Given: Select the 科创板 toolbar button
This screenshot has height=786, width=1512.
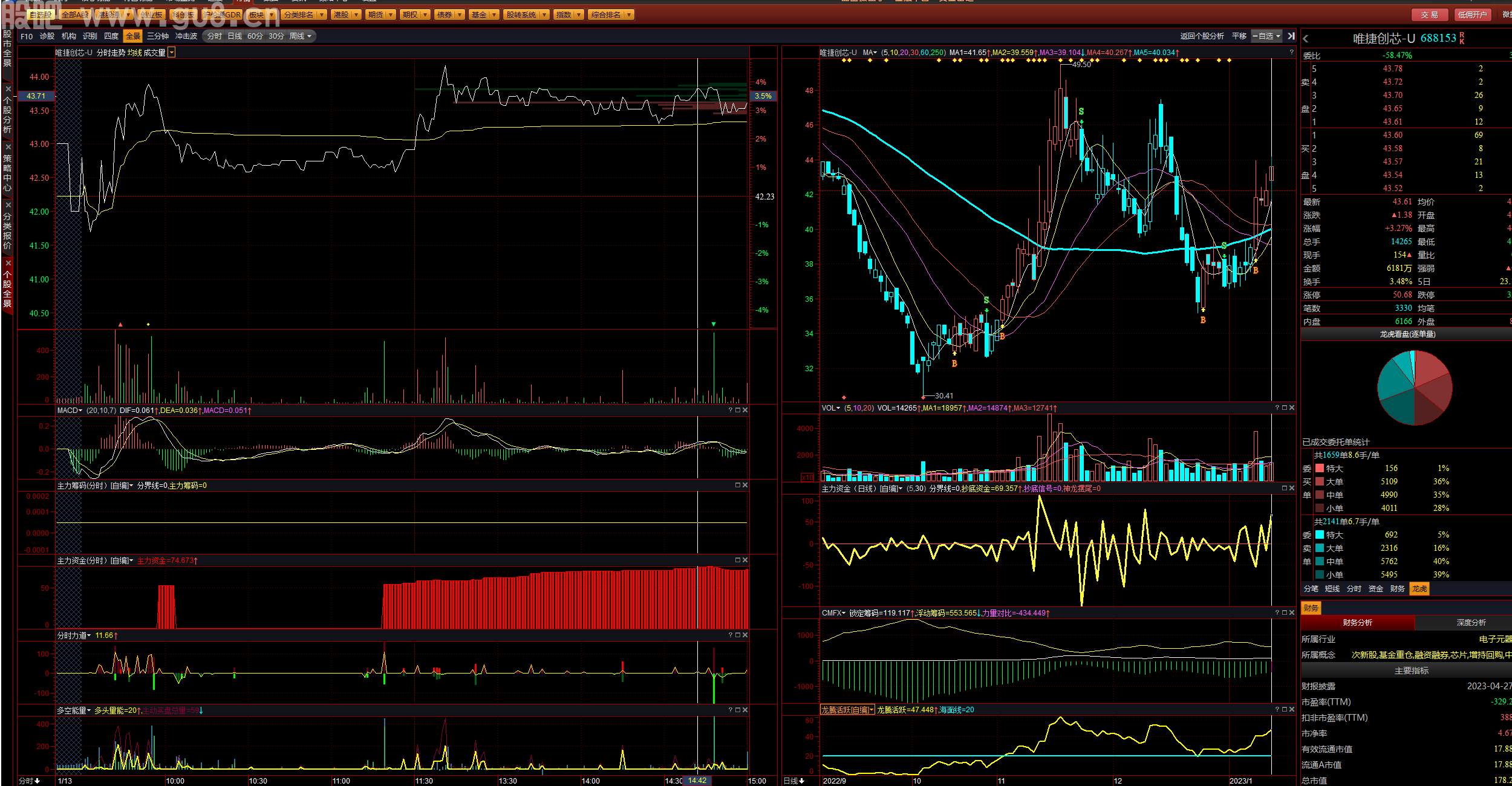Looking at the screenshot, I should 183,15.
